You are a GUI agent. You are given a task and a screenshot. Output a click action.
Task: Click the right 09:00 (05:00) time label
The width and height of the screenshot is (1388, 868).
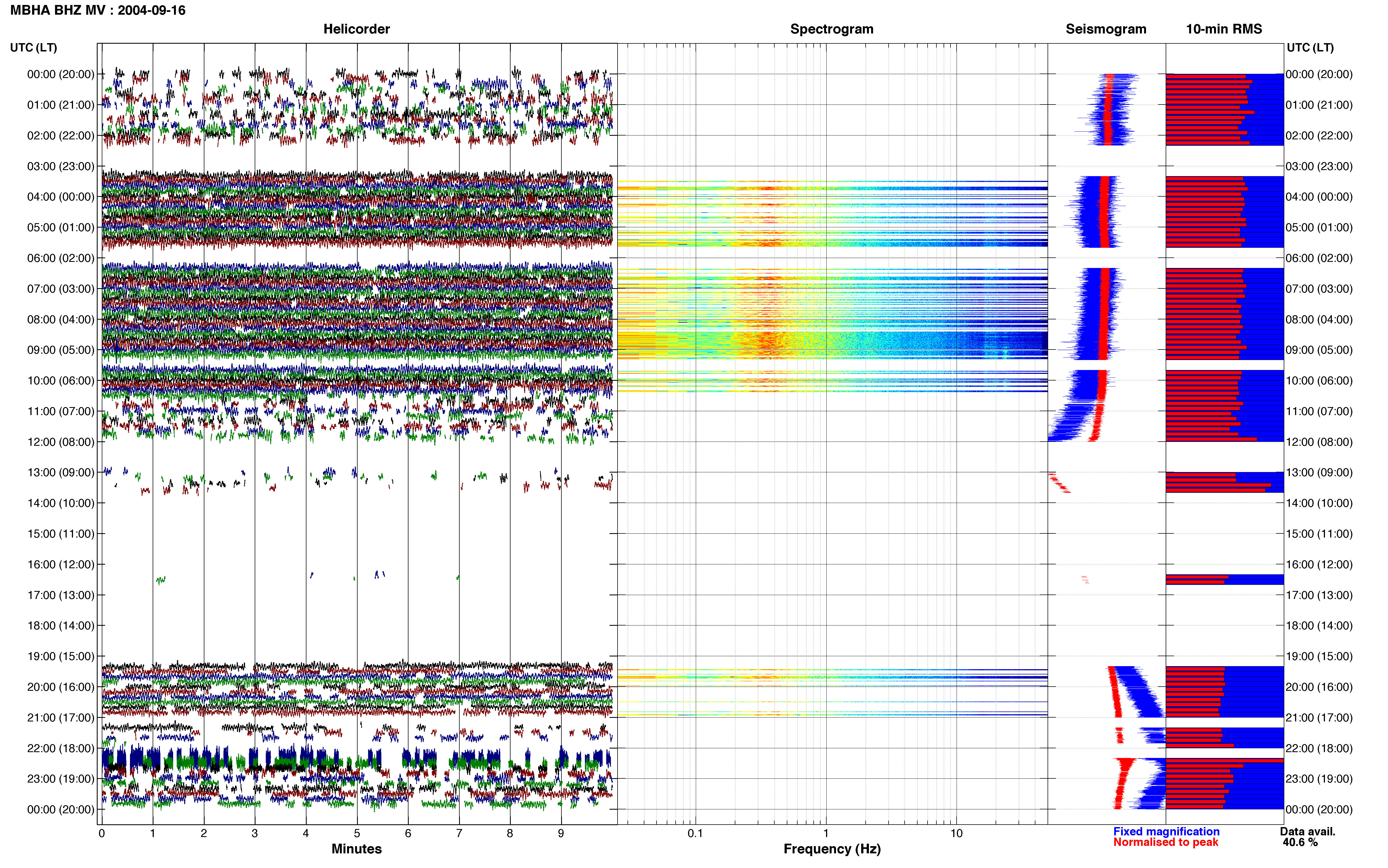point(1319,350)
